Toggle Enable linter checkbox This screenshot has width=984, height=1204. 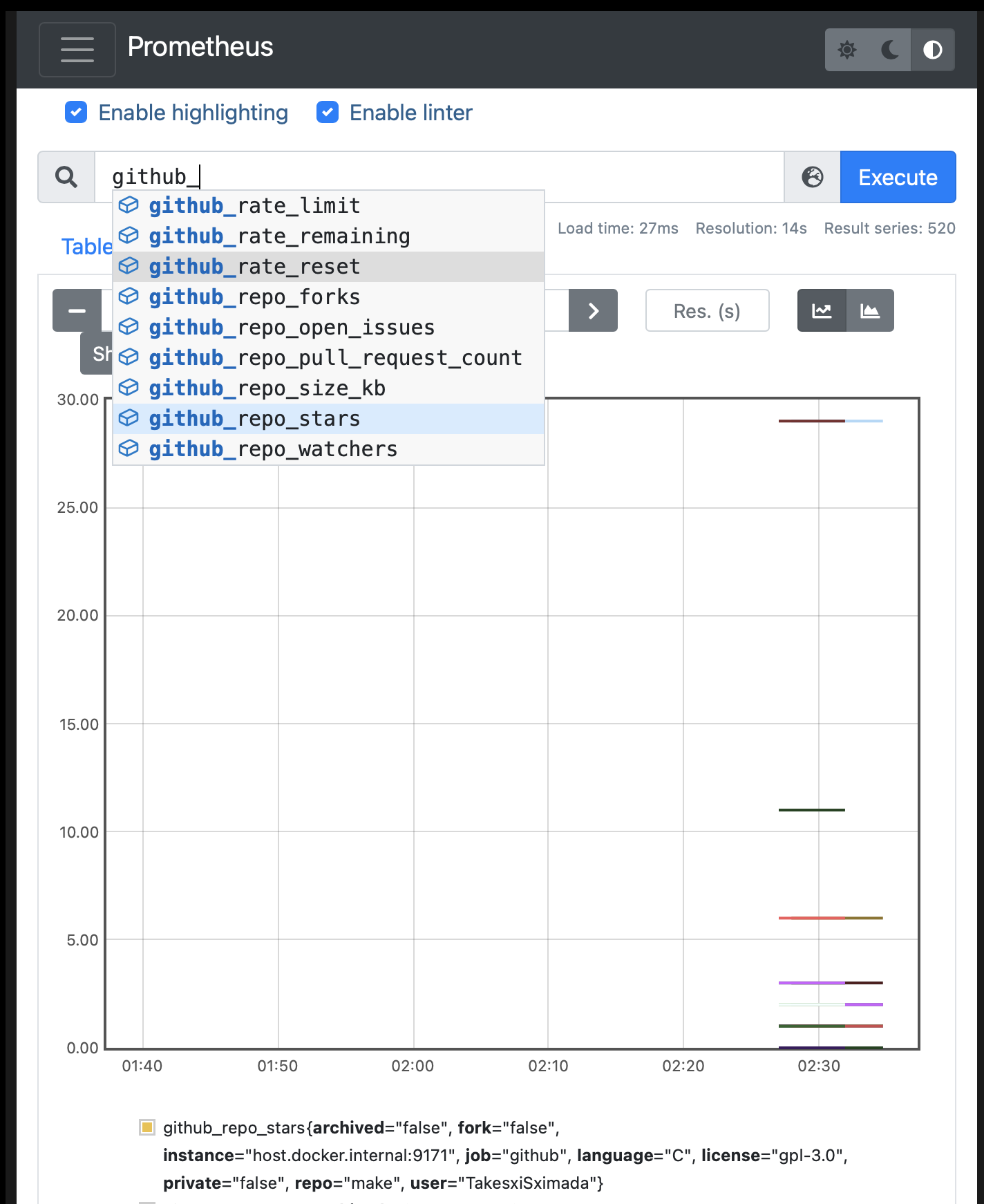coord(328,112)
